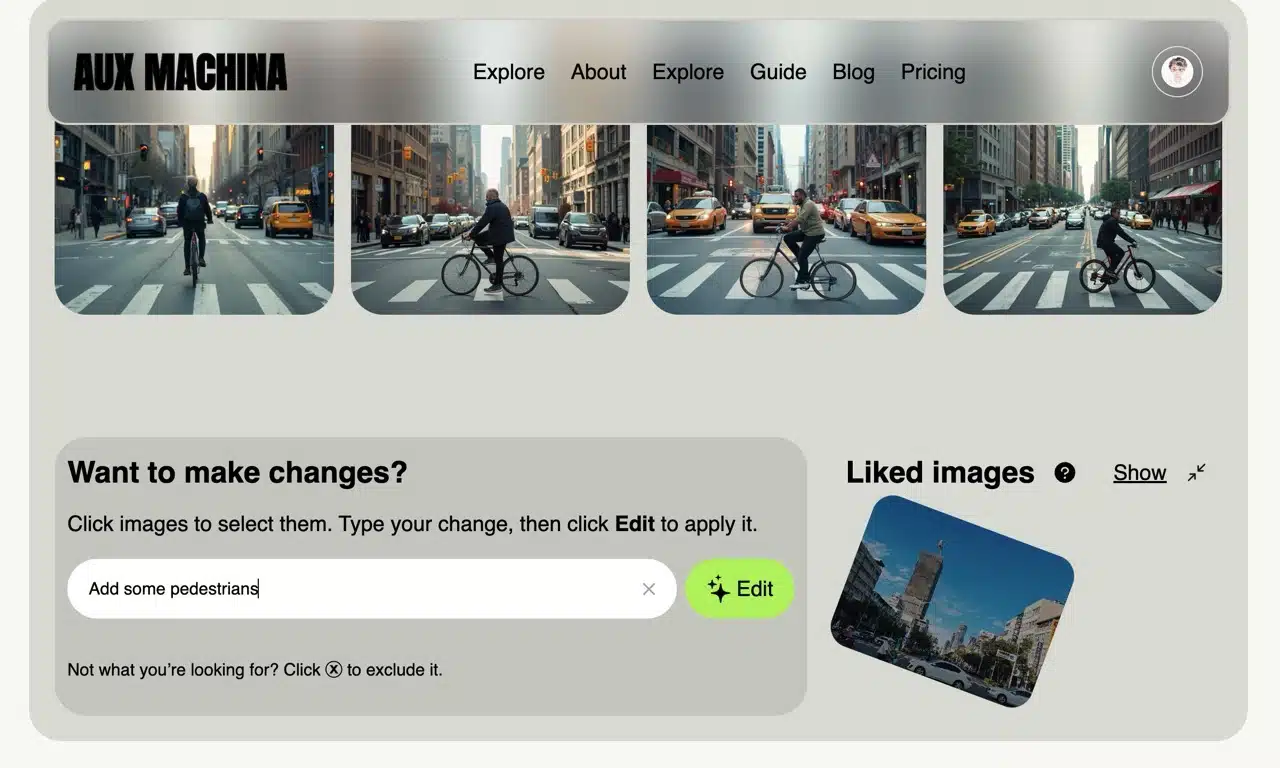This screenshot has height=768, width=1280.
Task: Open the Pricing page
Action: point(933,72)
